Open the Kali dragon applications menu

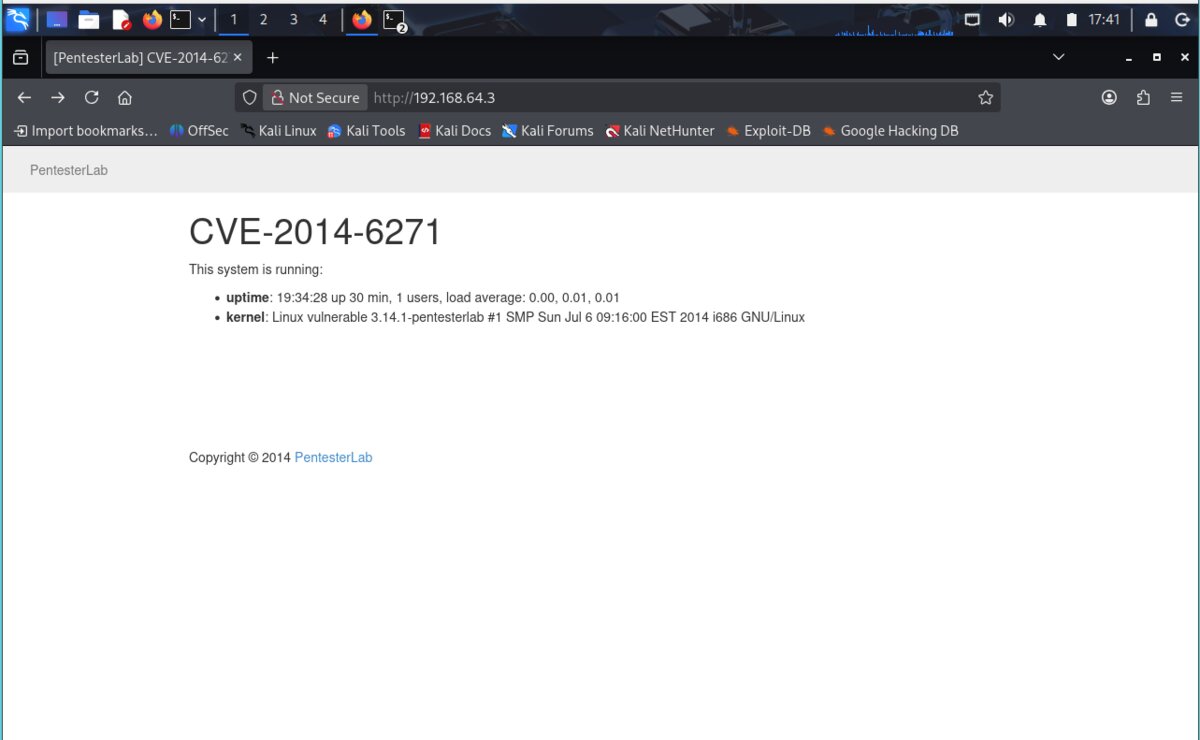[16, 18]
